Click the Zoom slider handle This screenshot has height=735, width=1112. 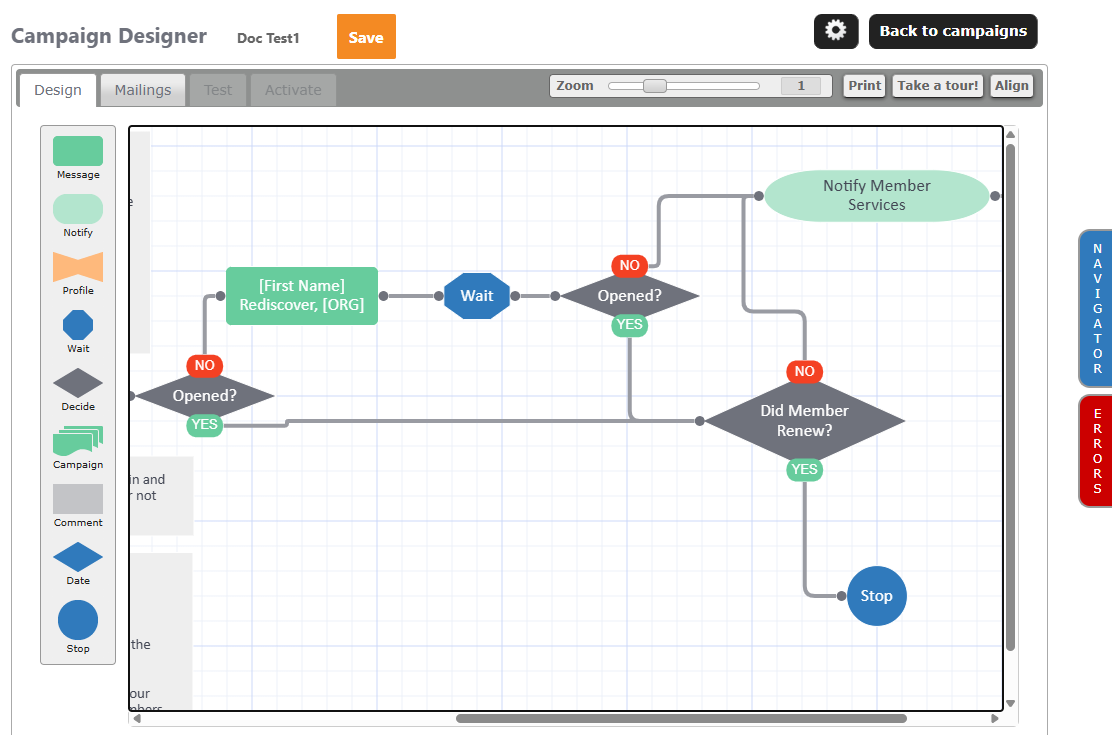pos(655,86)
